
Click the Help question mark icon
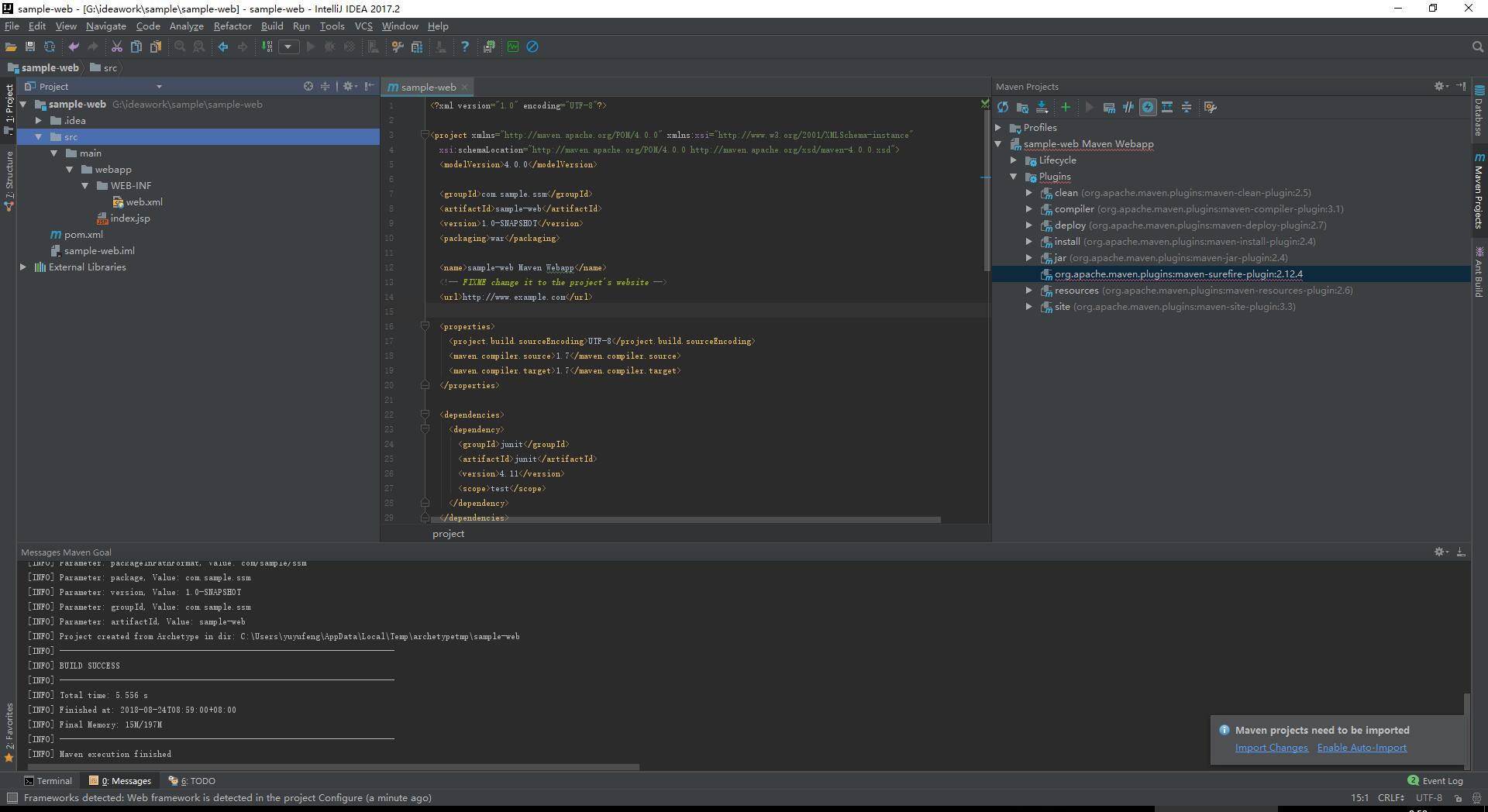pyautogui.click(x=465, y=46)
